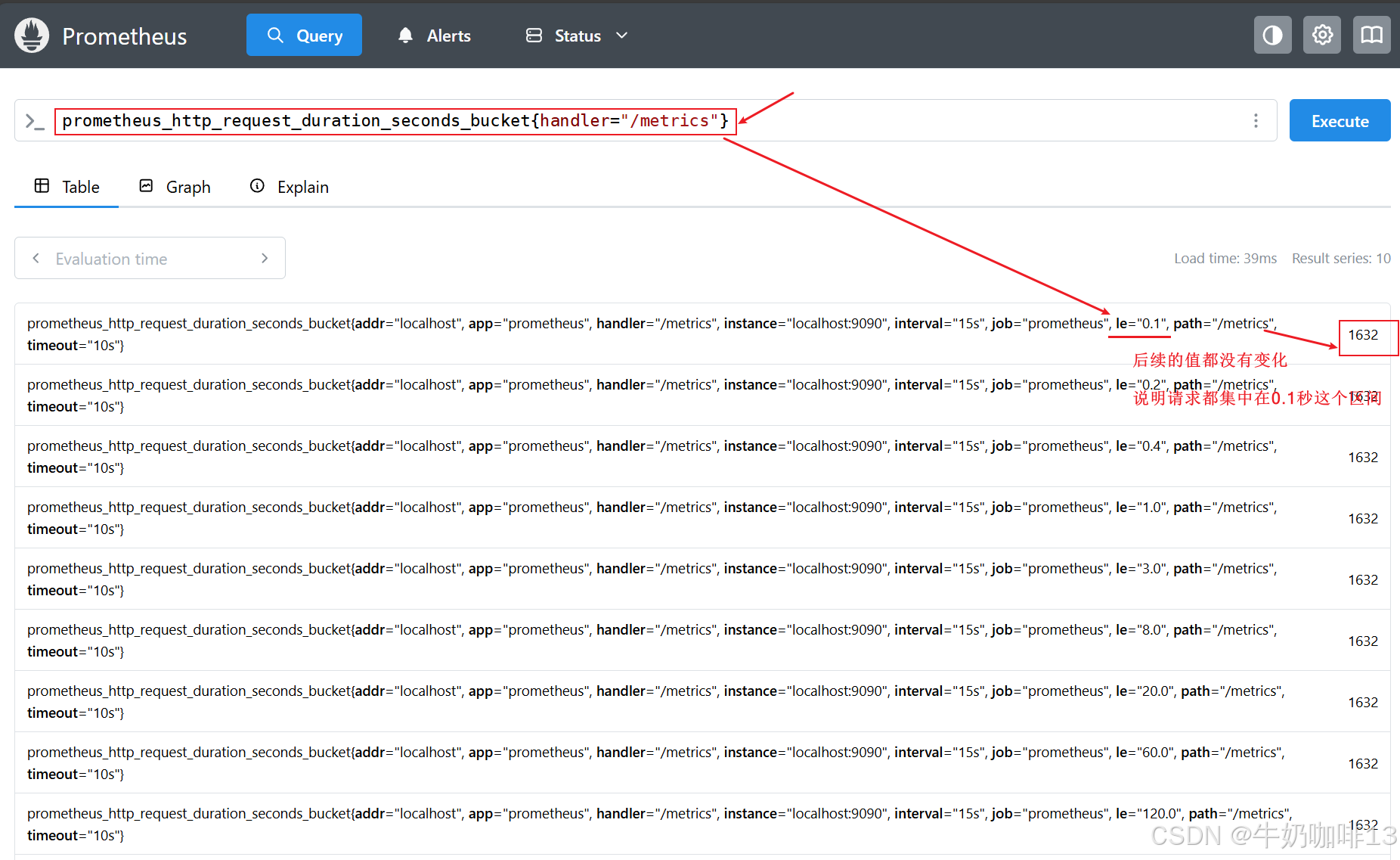Screen dimensions: 1400x860
Task: Step evaluation time backward with left chevron
Action: tap(36, 259)
